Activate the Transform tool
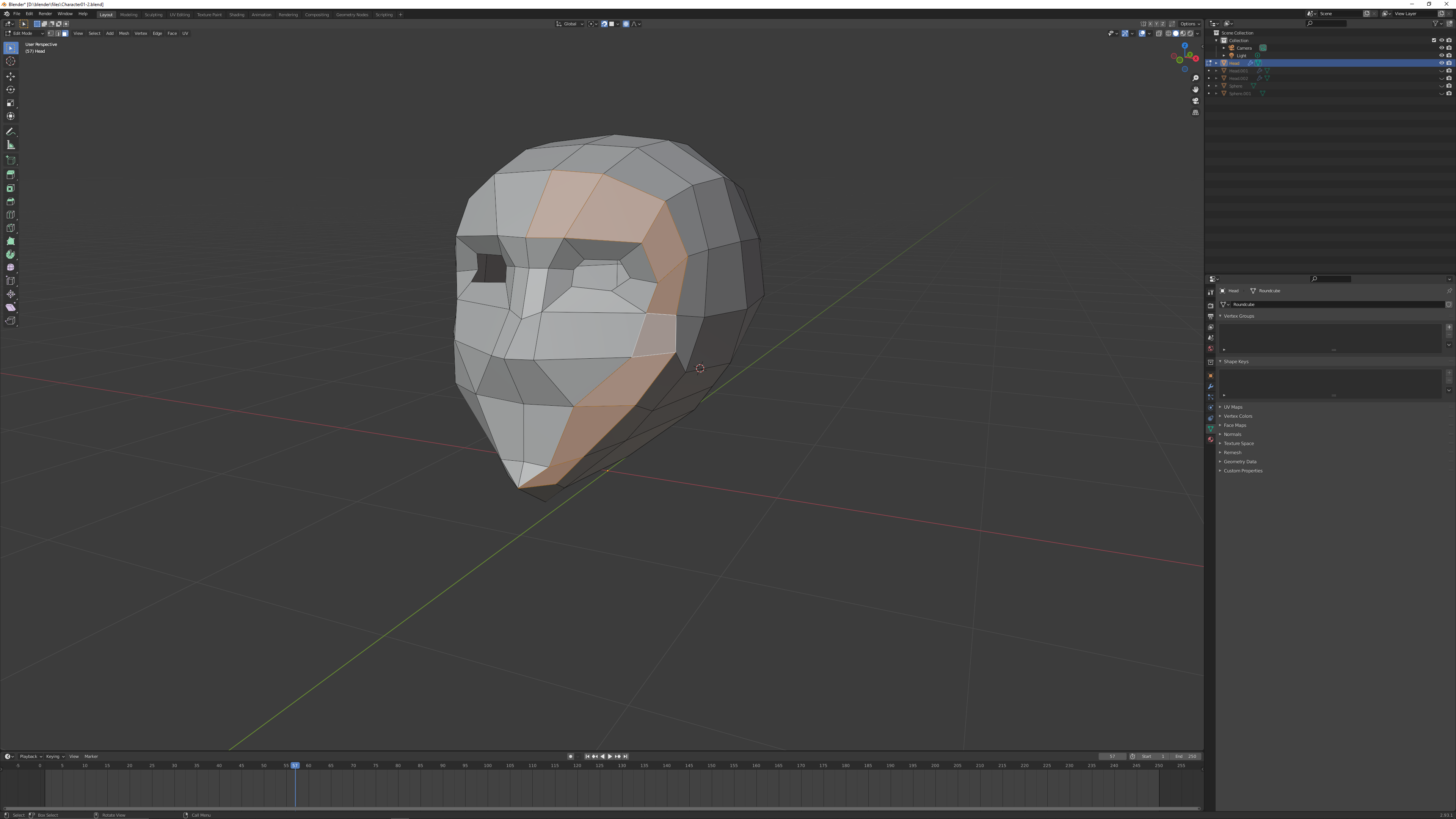 [x=11, y=116]
